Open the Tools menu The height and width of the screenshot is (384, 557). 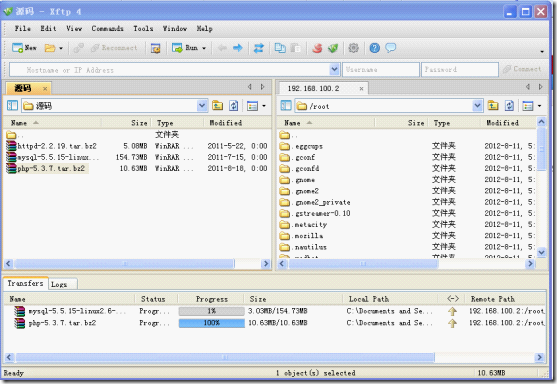tap(143, 28)
